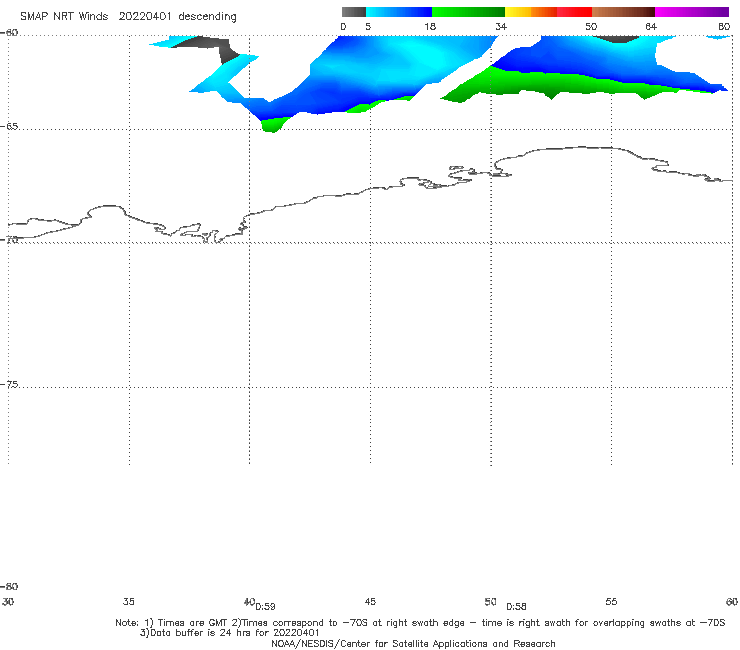
Task: Click the latitude label '-80'
Action: pos(9,587)
